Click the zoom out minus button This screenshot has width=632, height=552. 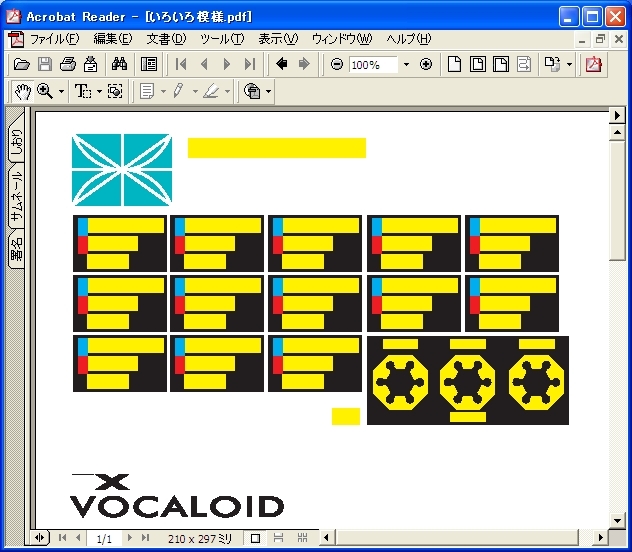click(x=337, y=64)
